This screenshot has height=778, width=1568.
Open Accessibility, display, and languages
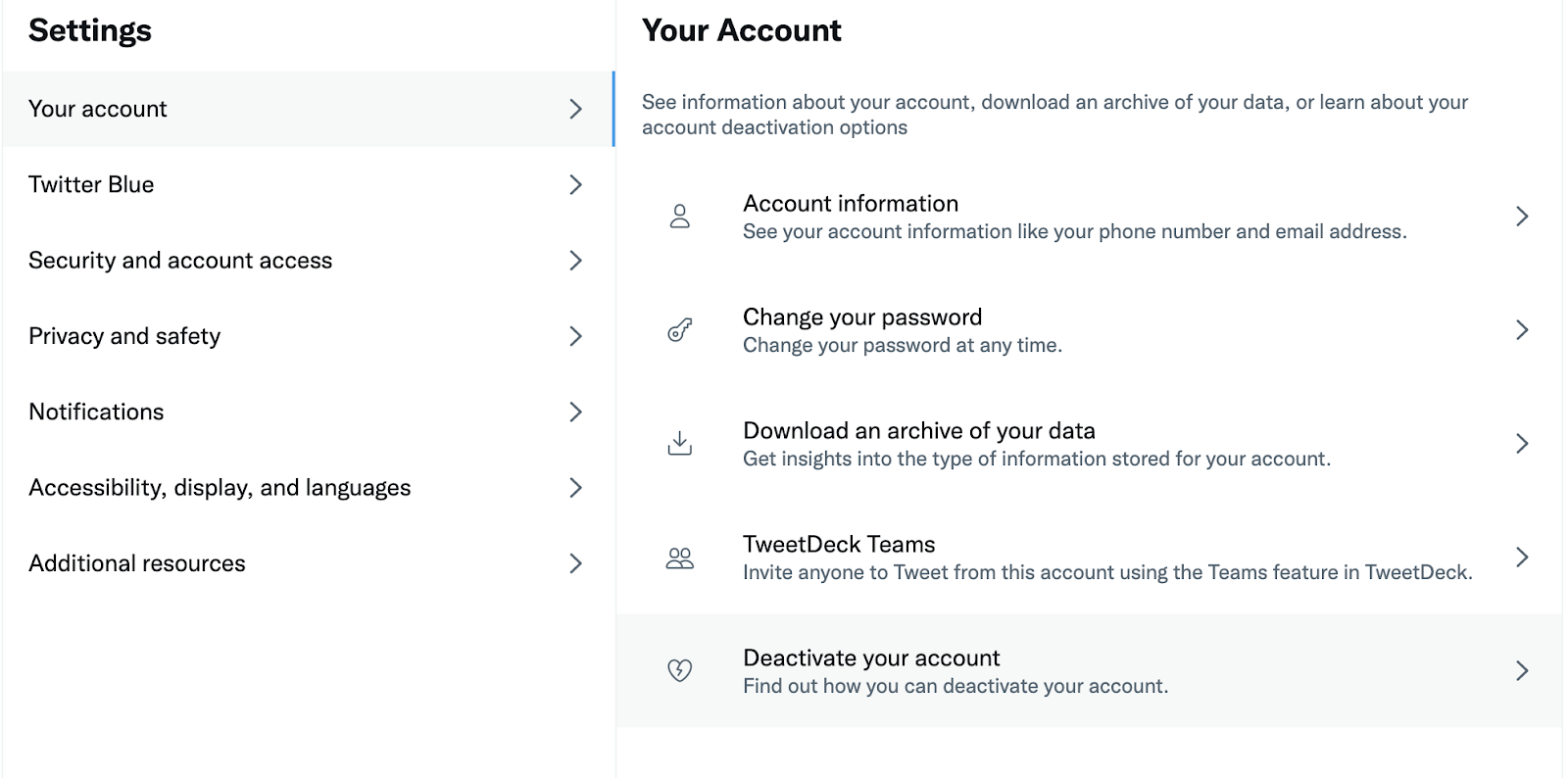tap(220, 488)
